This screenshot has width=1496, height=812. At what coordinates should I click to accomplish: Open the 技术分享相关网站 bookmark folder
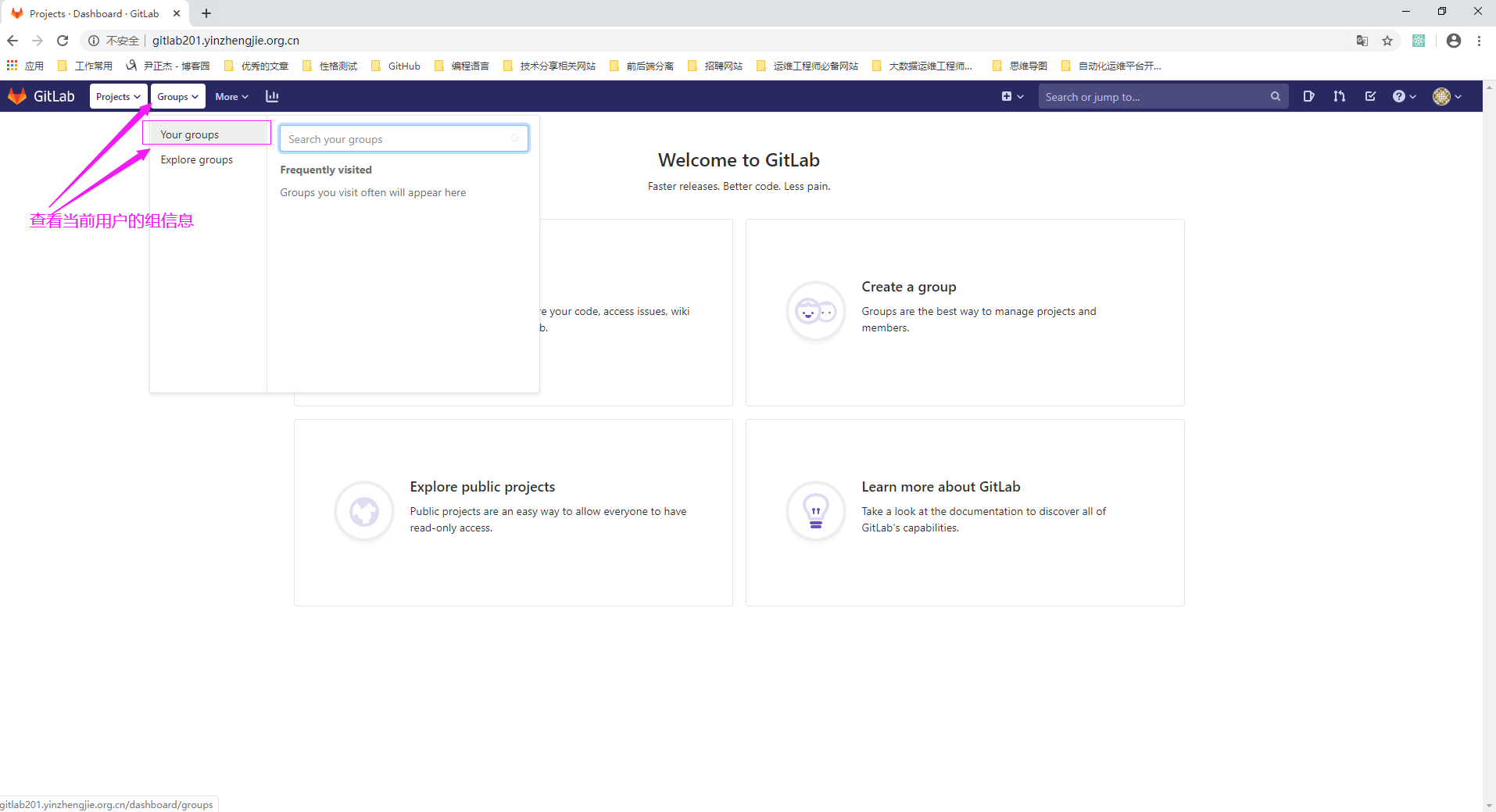point(549,66)
